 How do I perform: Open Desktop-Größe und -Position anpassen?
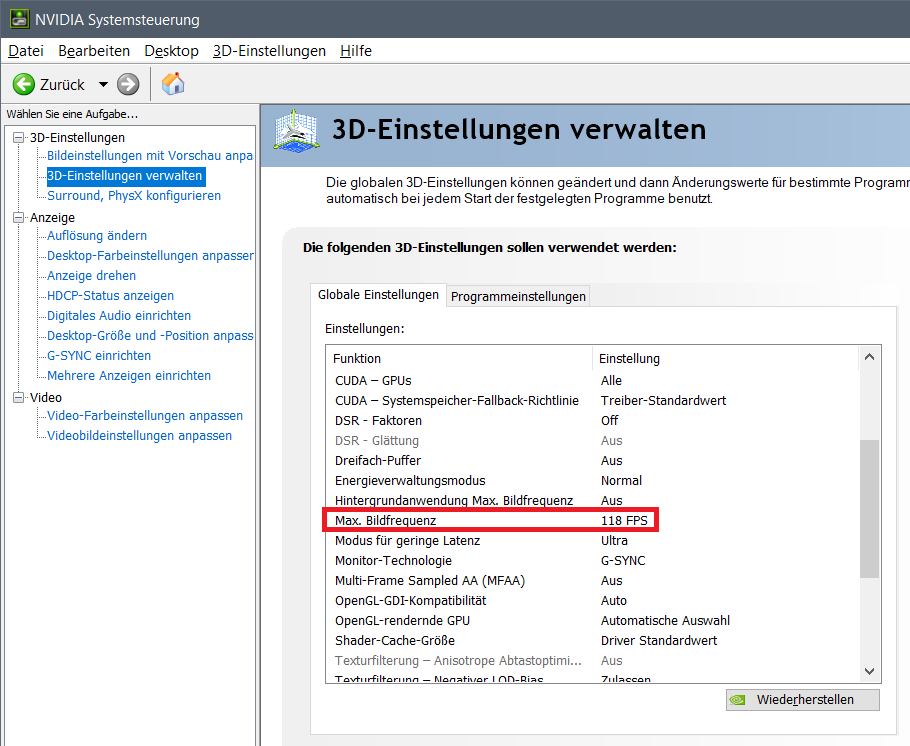pos(150,336)
